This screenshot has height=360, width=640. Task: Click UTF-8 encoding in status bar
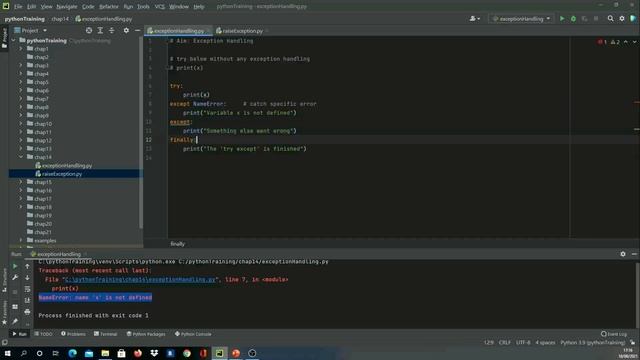[523, 342]
